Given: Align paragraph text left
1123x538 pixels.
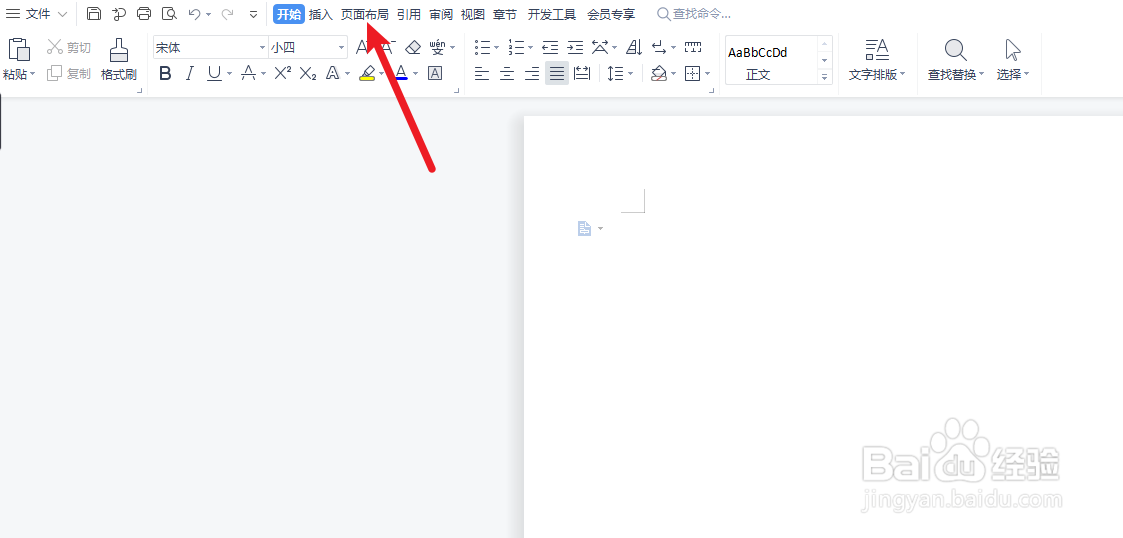Looking at the screenshot, I should [482, 73].
